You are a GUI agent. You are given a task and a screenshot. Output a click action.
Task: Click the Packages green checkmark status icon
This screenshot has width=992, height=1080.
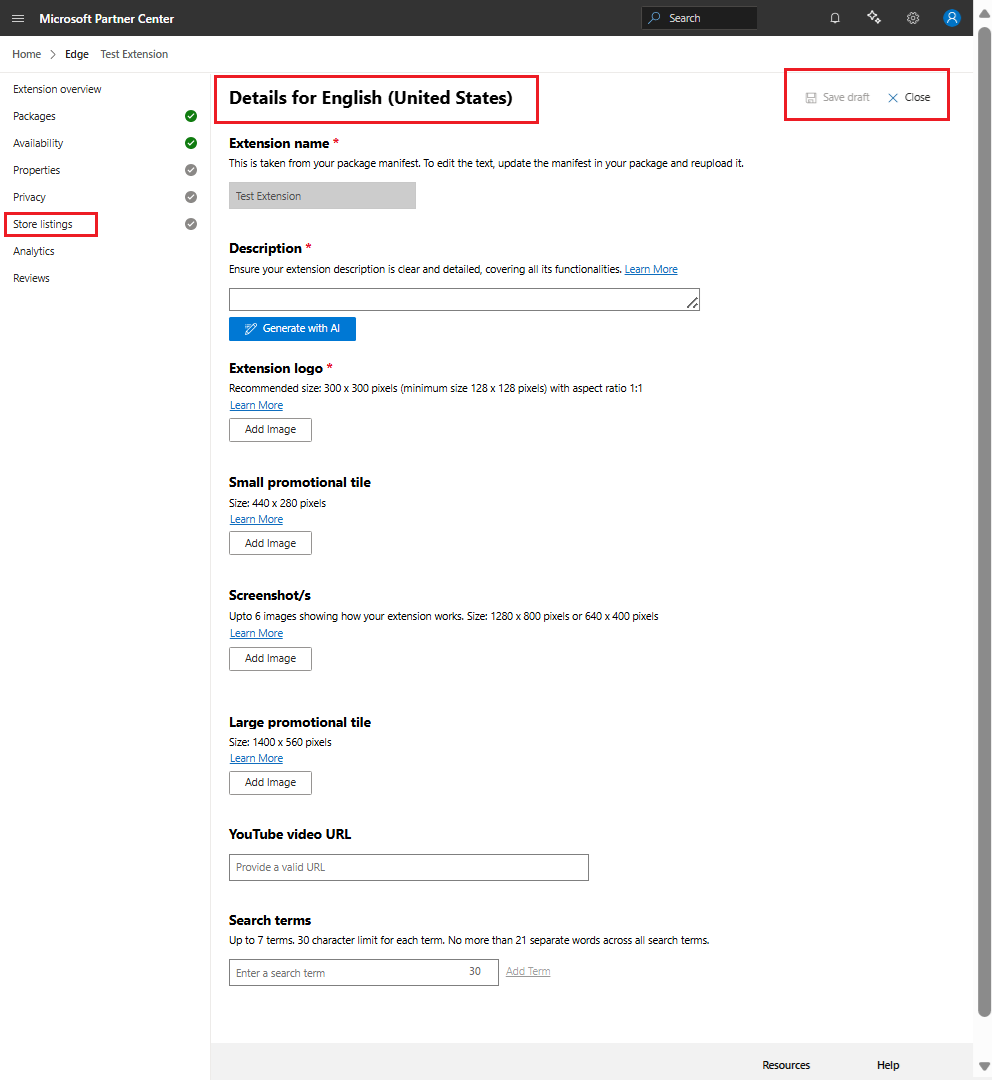point(191,116)
